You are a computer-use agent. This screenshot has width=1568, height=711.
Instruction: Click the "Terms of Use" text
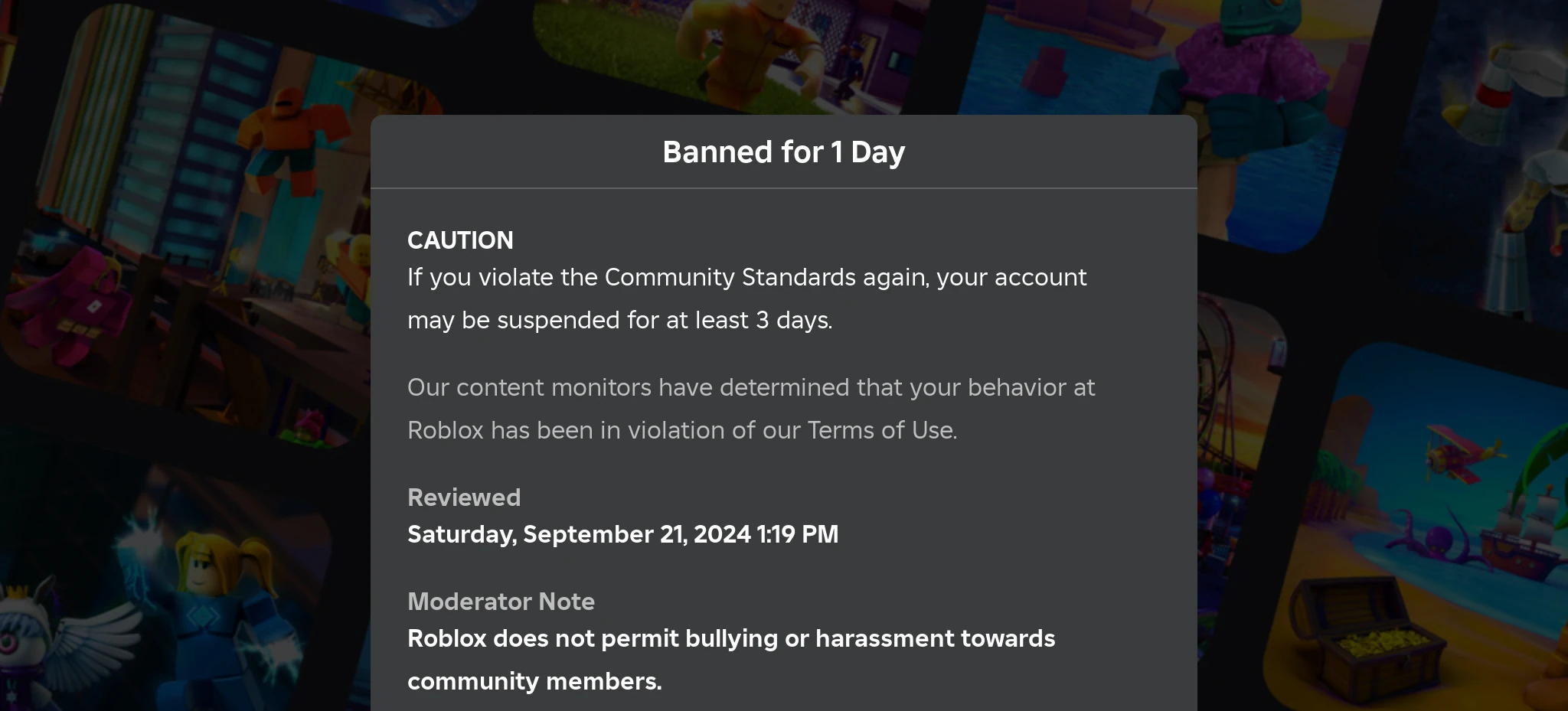coord(881,430)
